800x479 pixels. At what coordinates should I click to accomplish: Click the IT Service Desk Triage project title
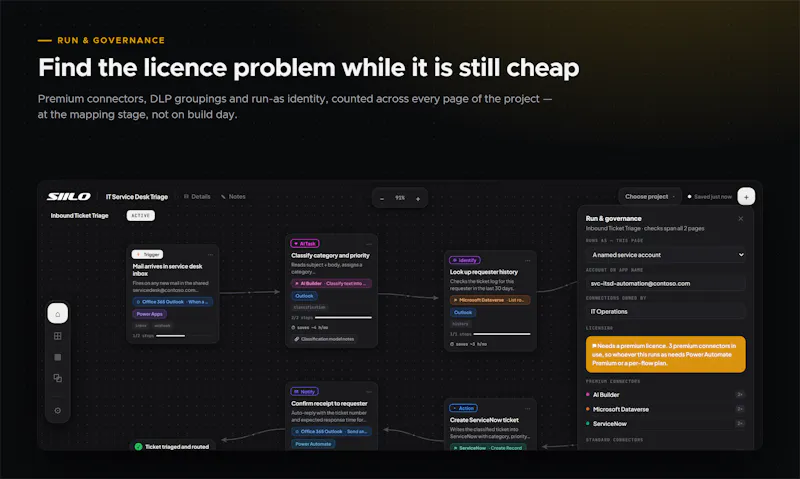(137, 197)
